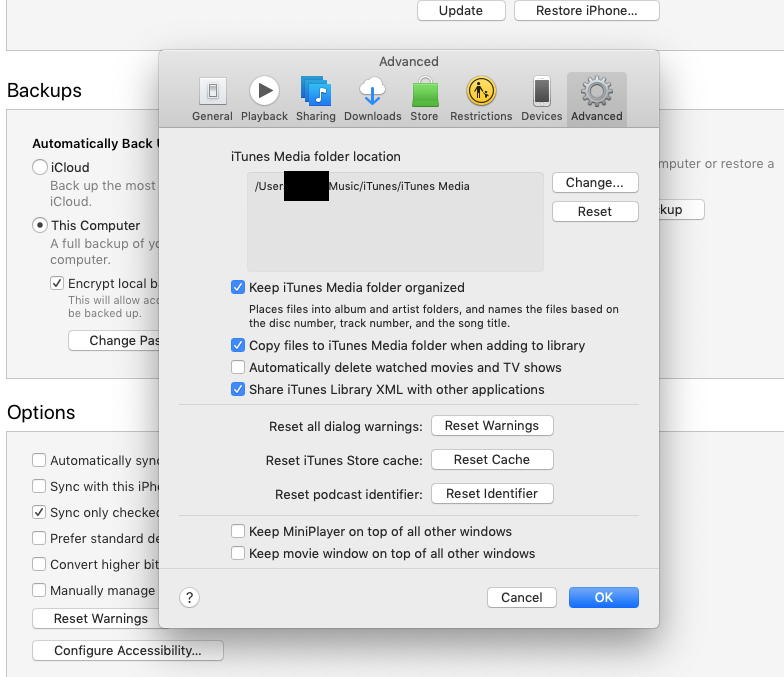
Task: Toggle Automatically sync option in Options section
Action: click(x=39, y=460)
